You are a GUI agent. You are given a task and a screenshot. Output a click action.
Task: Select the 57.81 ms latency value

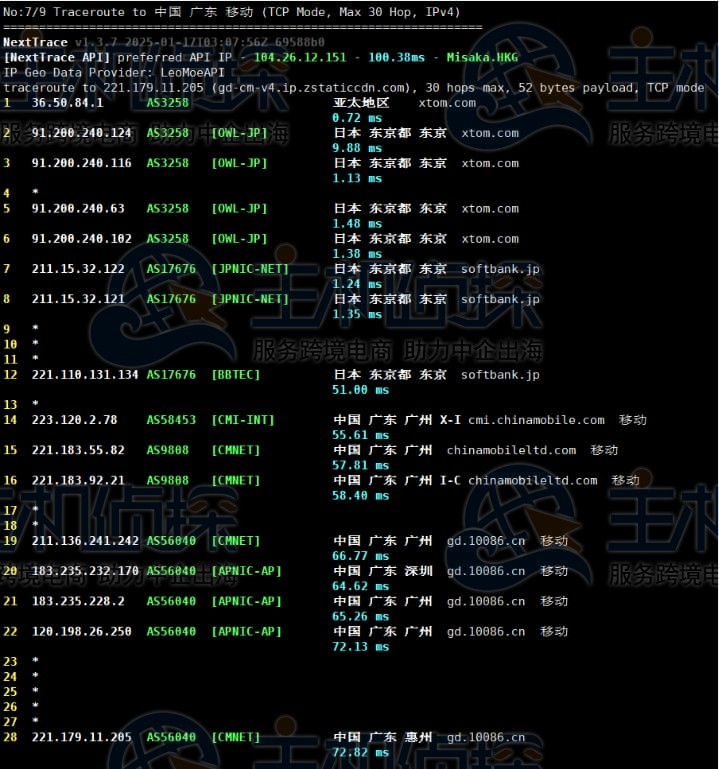point(360,465)
